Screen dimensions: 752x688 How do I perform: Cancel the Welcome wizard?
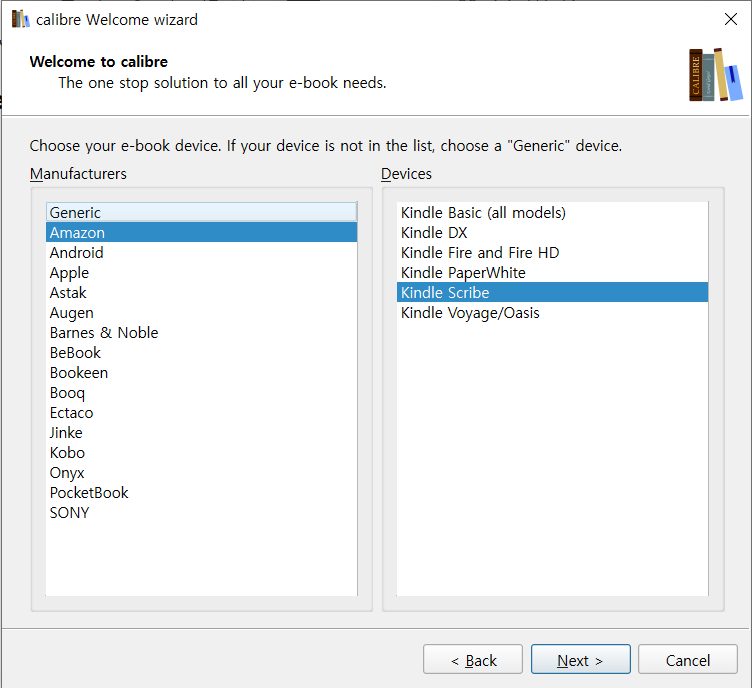pyautogui.click(x=688, y=659)
